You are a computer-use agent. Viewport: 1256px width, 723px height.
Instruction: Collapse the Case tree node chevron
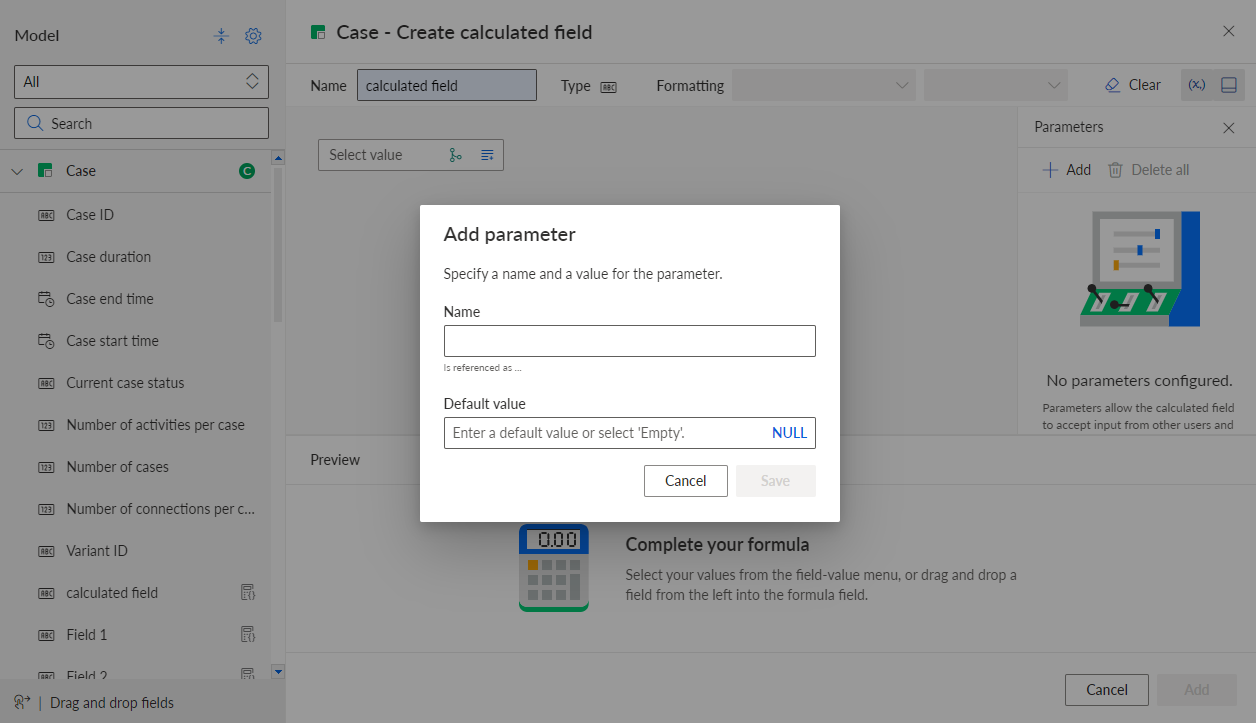[x=17, y=171]
